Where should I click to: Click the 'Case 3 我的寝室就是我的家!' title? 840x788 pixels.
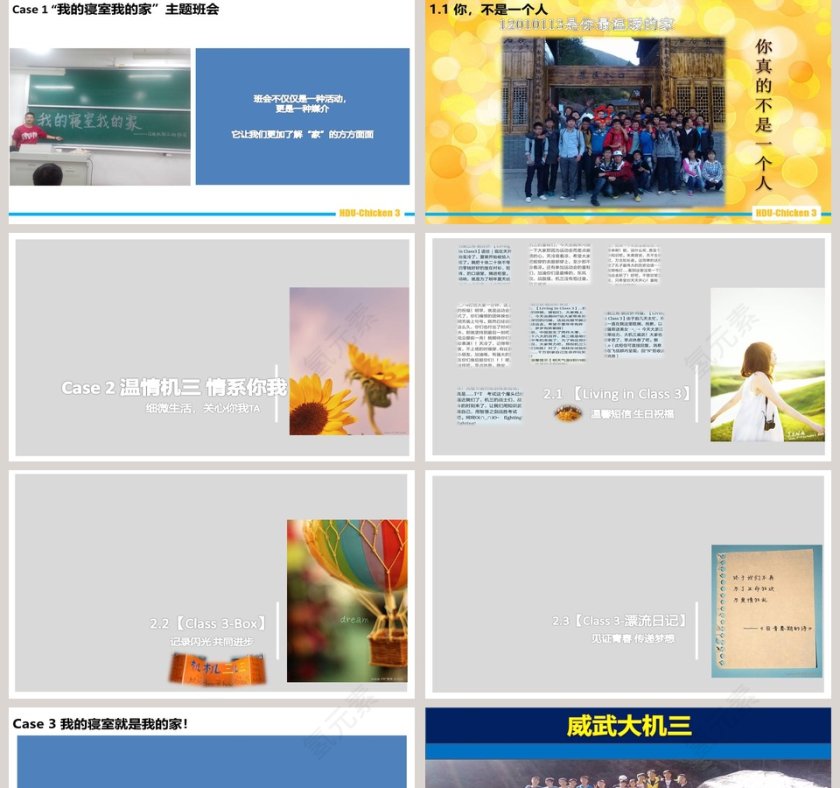(x=100, y=723)
